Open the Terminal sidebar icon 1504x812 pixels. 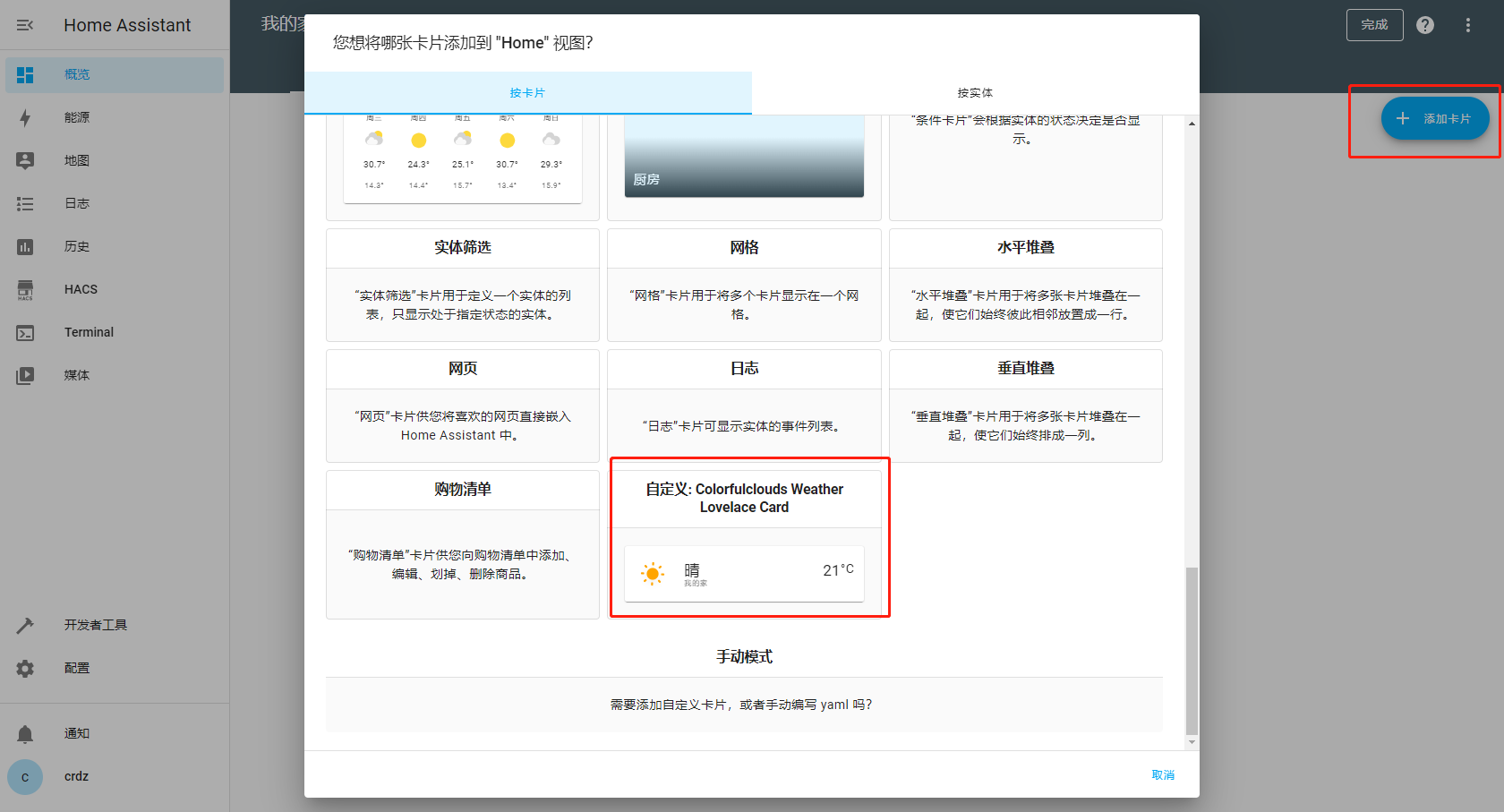pos(25,332)
